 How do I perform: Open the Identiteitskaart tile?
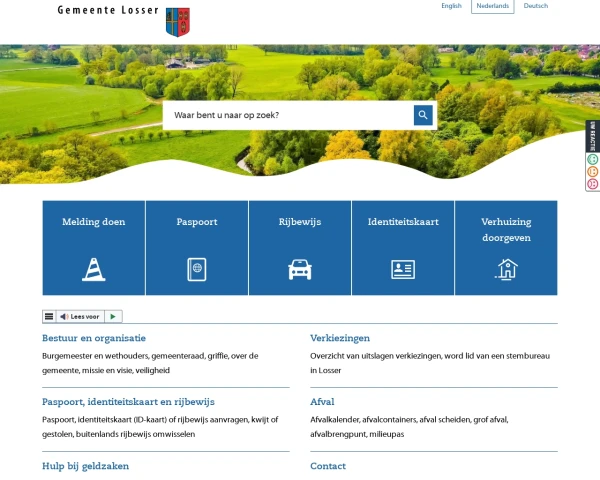point(403,248)
